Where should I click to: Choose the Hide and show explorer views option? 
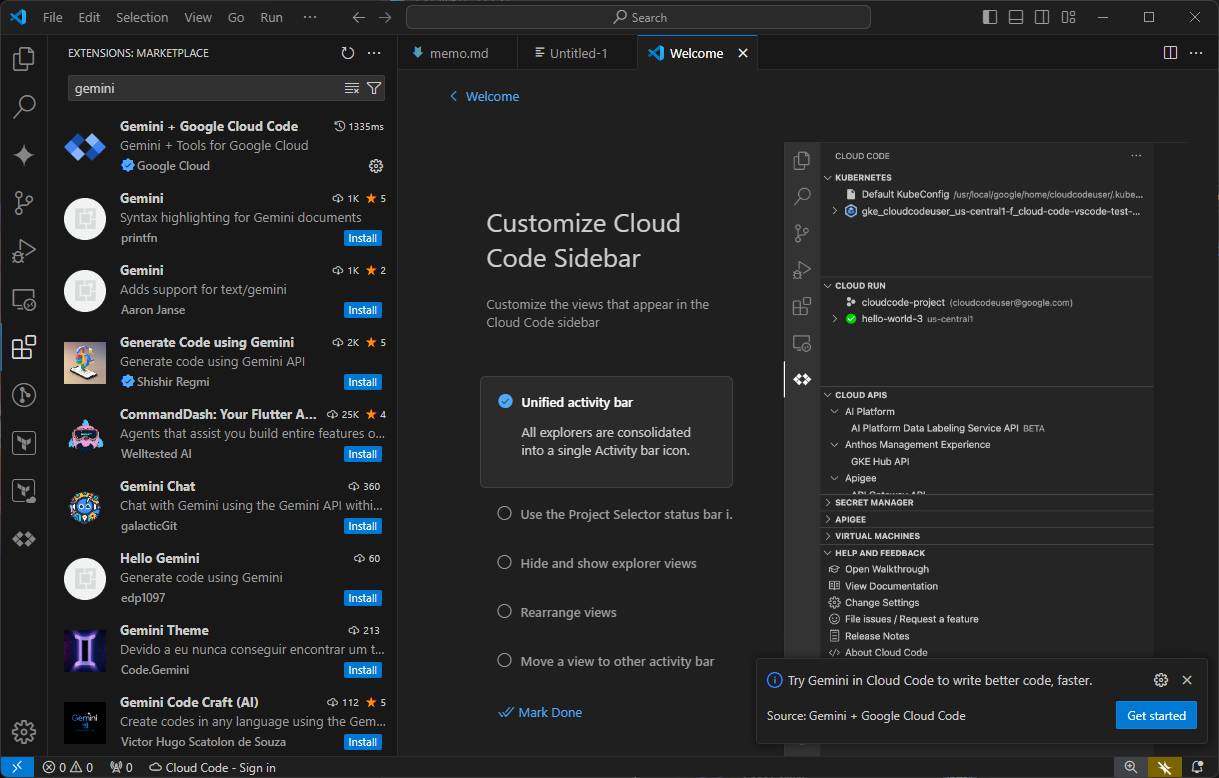tap(504, 563)
